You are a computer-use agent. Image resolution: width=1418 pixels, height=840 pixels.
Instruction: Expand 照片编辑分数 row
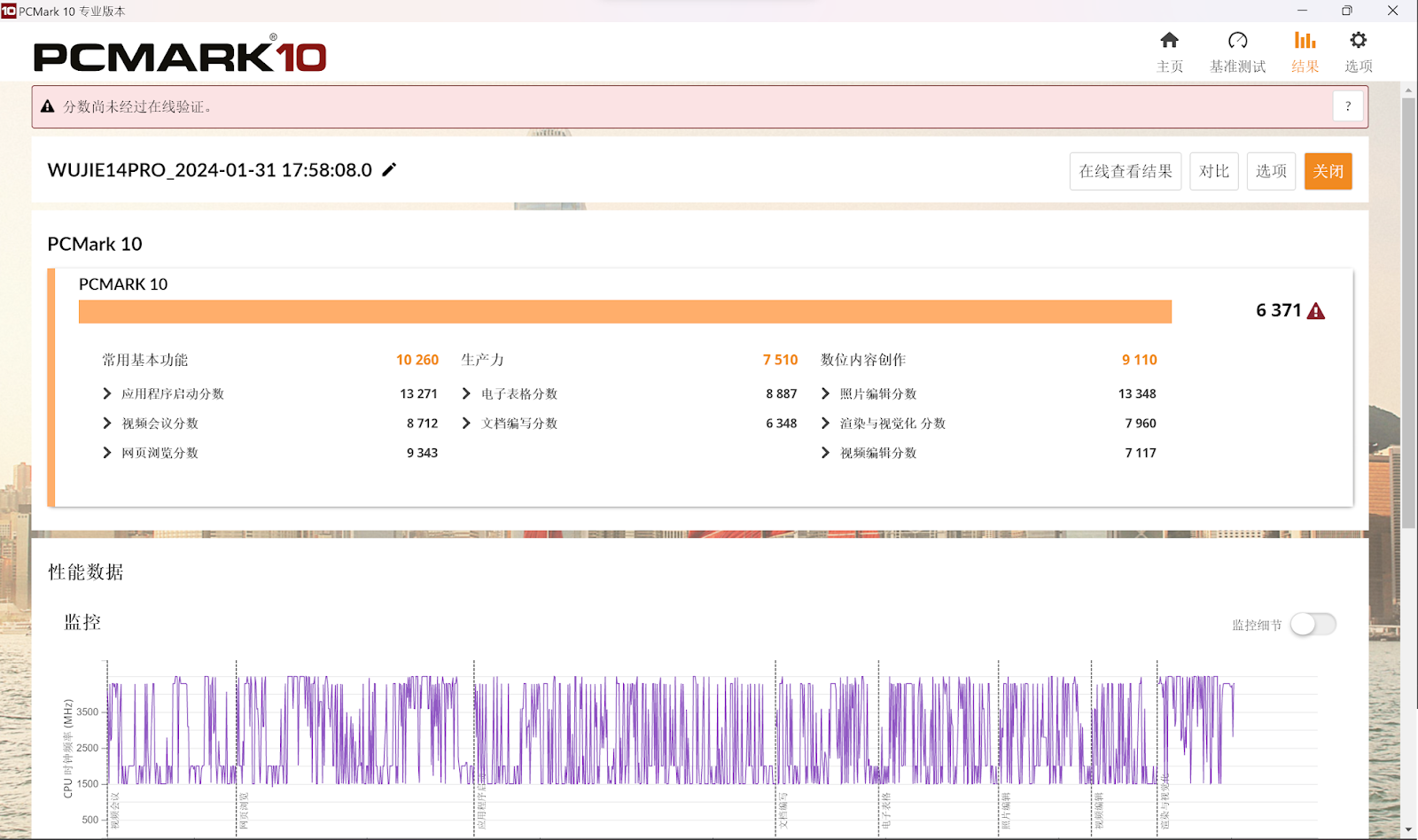point(825,393)
